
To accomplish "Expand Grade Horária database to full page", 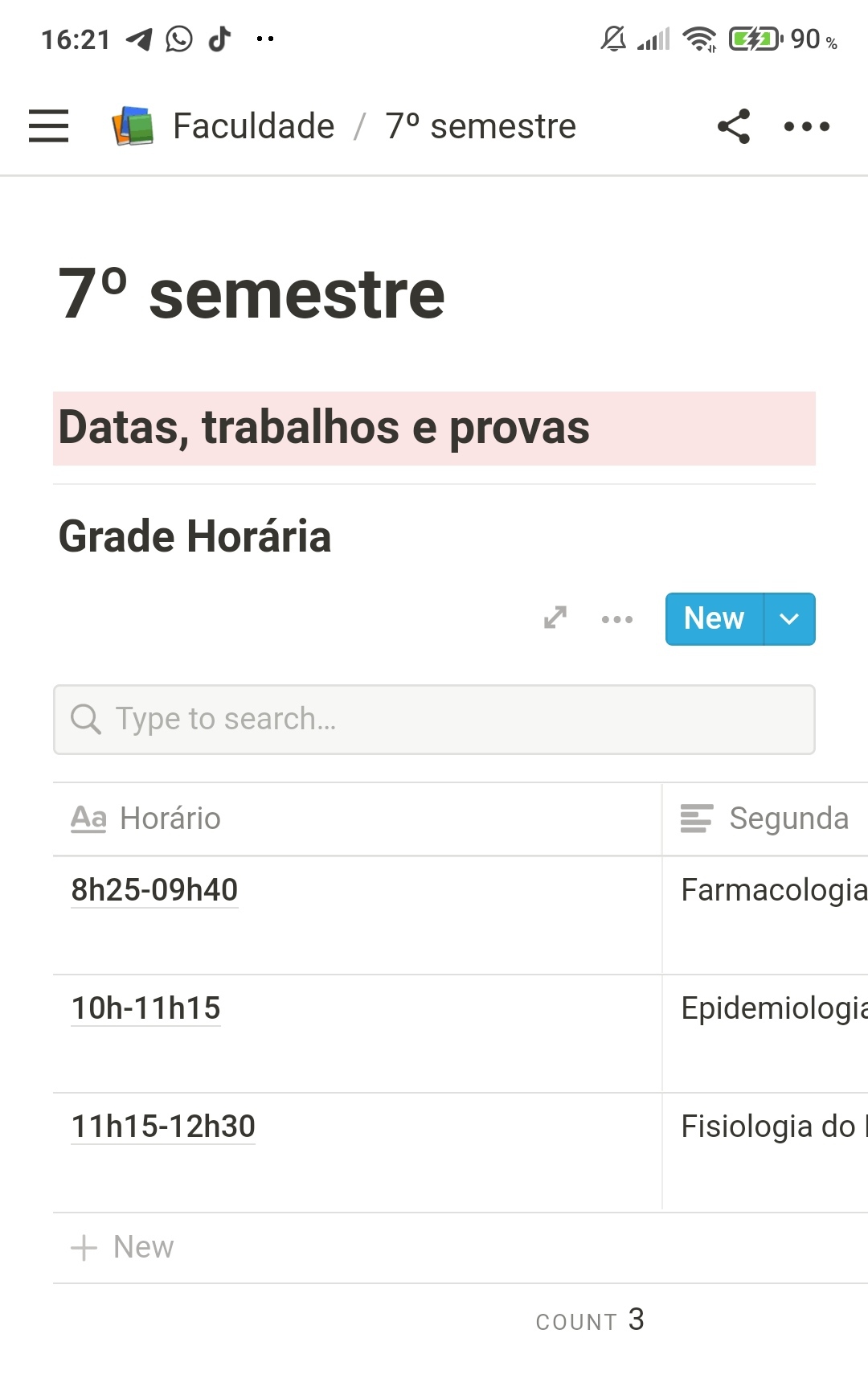I will click(555, 618).
